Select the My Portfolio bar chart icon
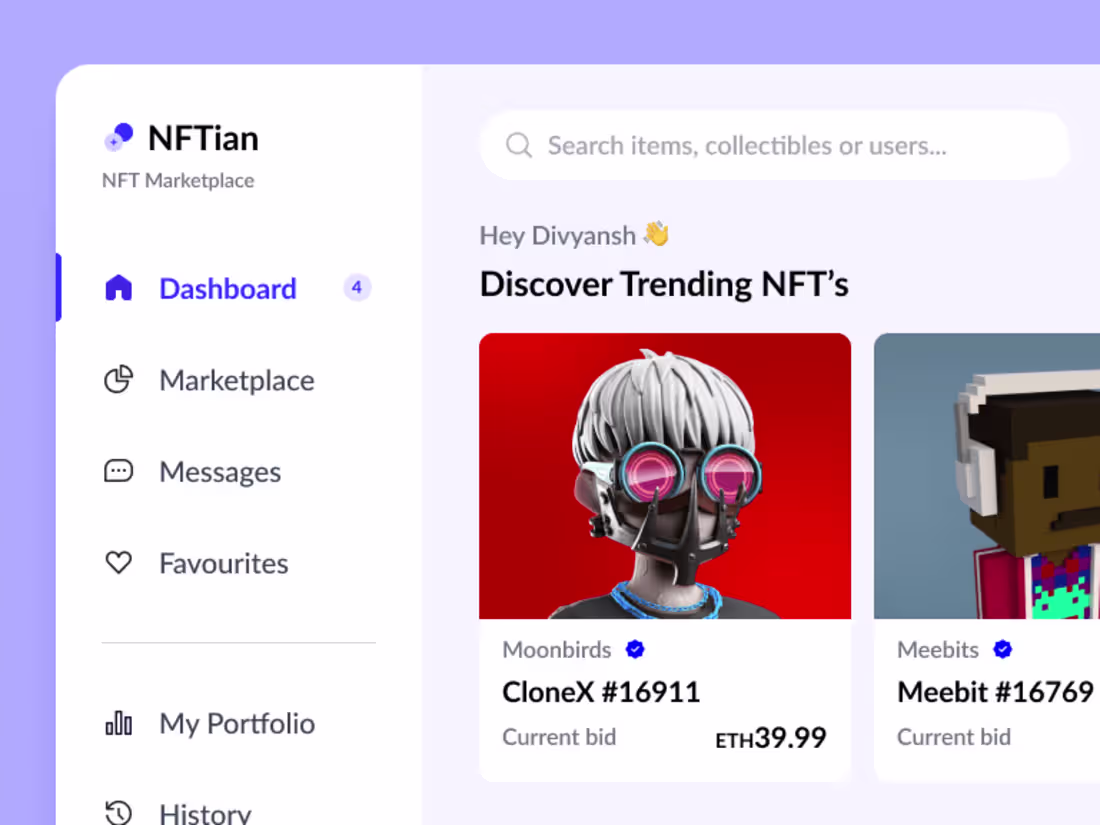 click(119, 723)
